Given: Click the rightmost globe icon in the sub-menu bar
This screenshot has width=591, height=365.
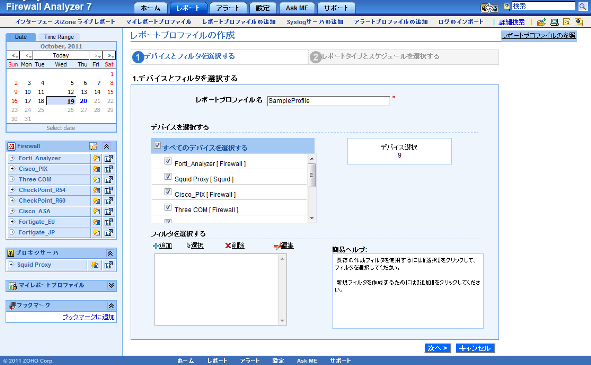Looking at the screenshot, I should click(x=579, y=22).
